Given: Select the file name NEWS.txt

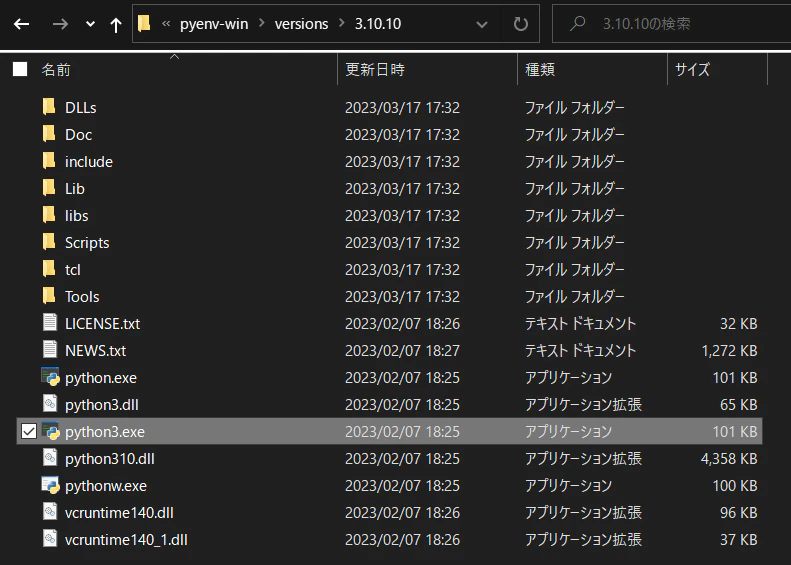Looking at the screenshot, I should 95,351.
